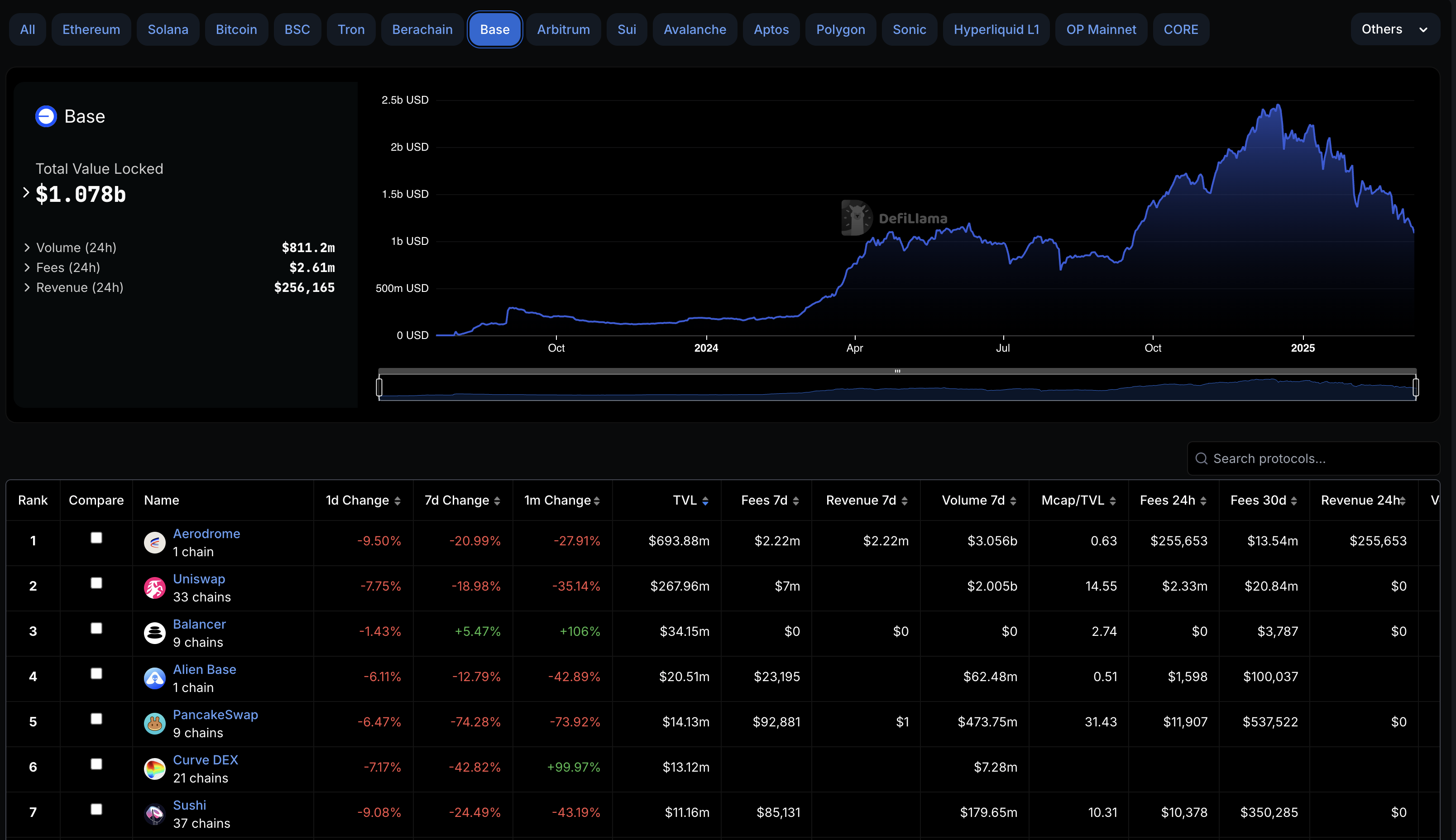
Task: Expand Fees (24h) details
Action: click(x=27, y=267)
